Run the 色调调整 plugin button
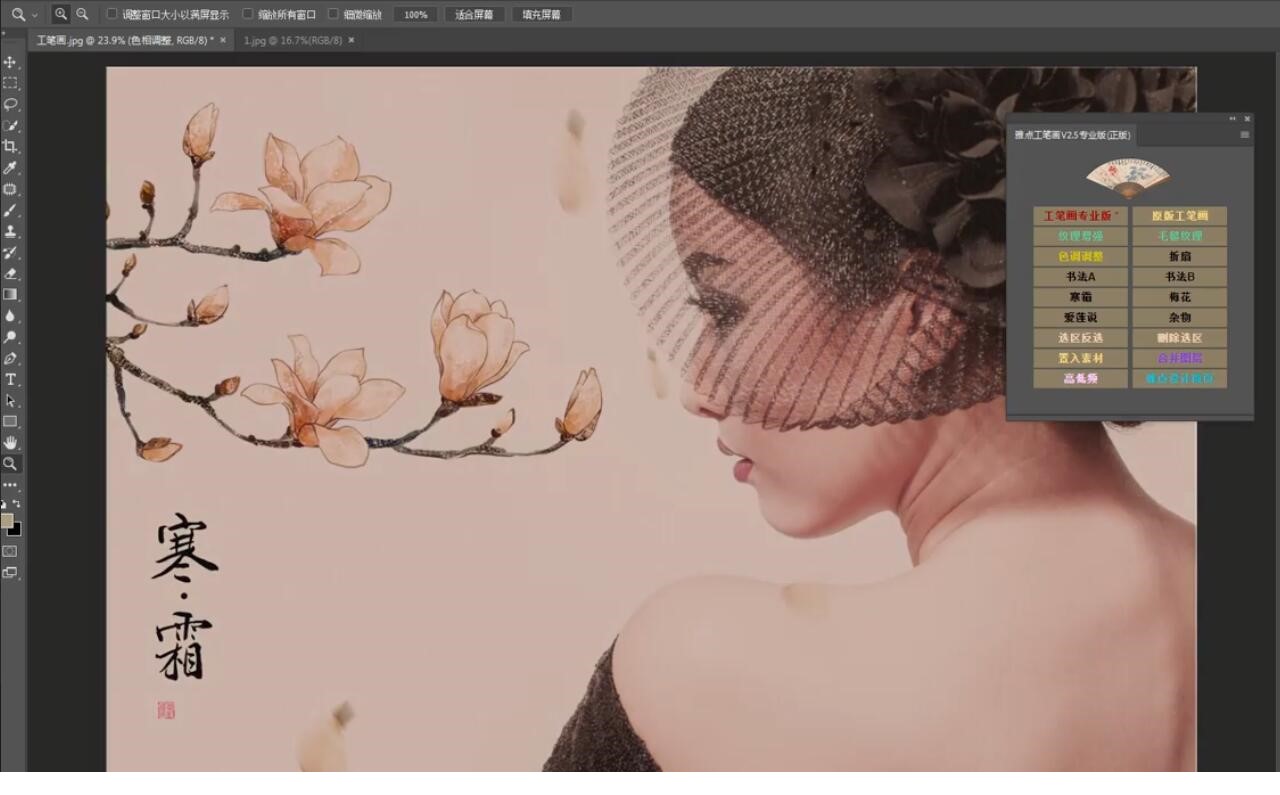This screenshot has height=795, width=1280. tap(1080, 256)
